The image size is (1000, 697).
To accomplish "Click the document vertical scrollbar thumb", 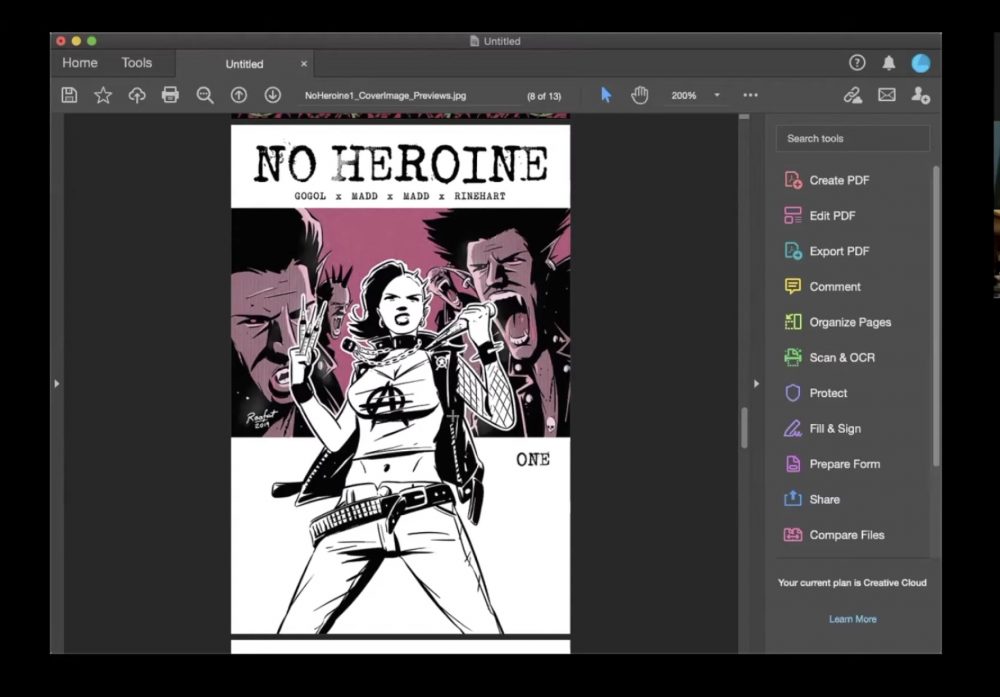I will pyautogui.click(x=744, y=427).
